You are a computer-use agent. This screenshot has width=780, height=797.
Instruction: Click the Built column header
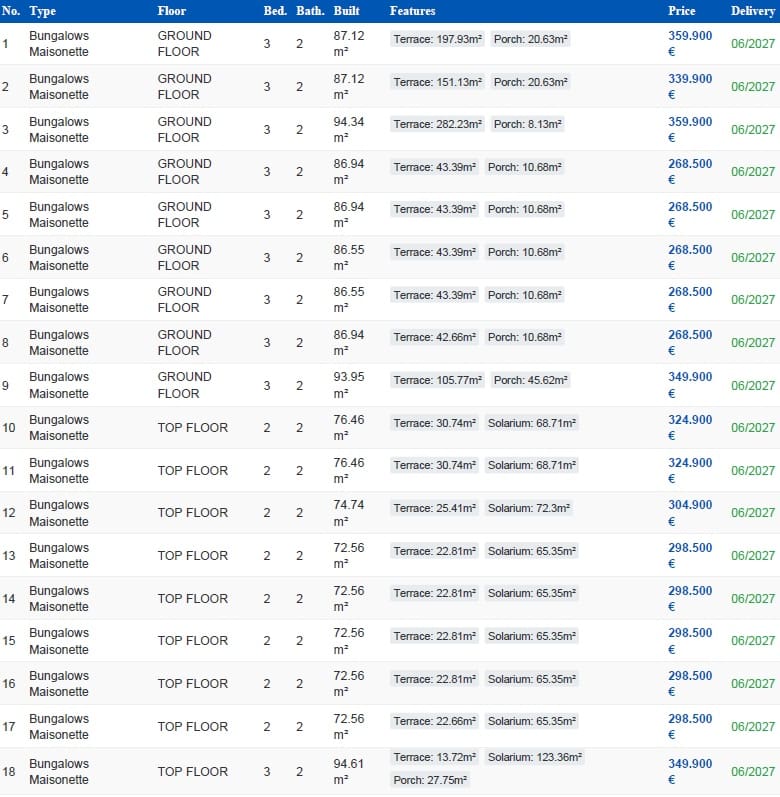[x=346, y=11]
